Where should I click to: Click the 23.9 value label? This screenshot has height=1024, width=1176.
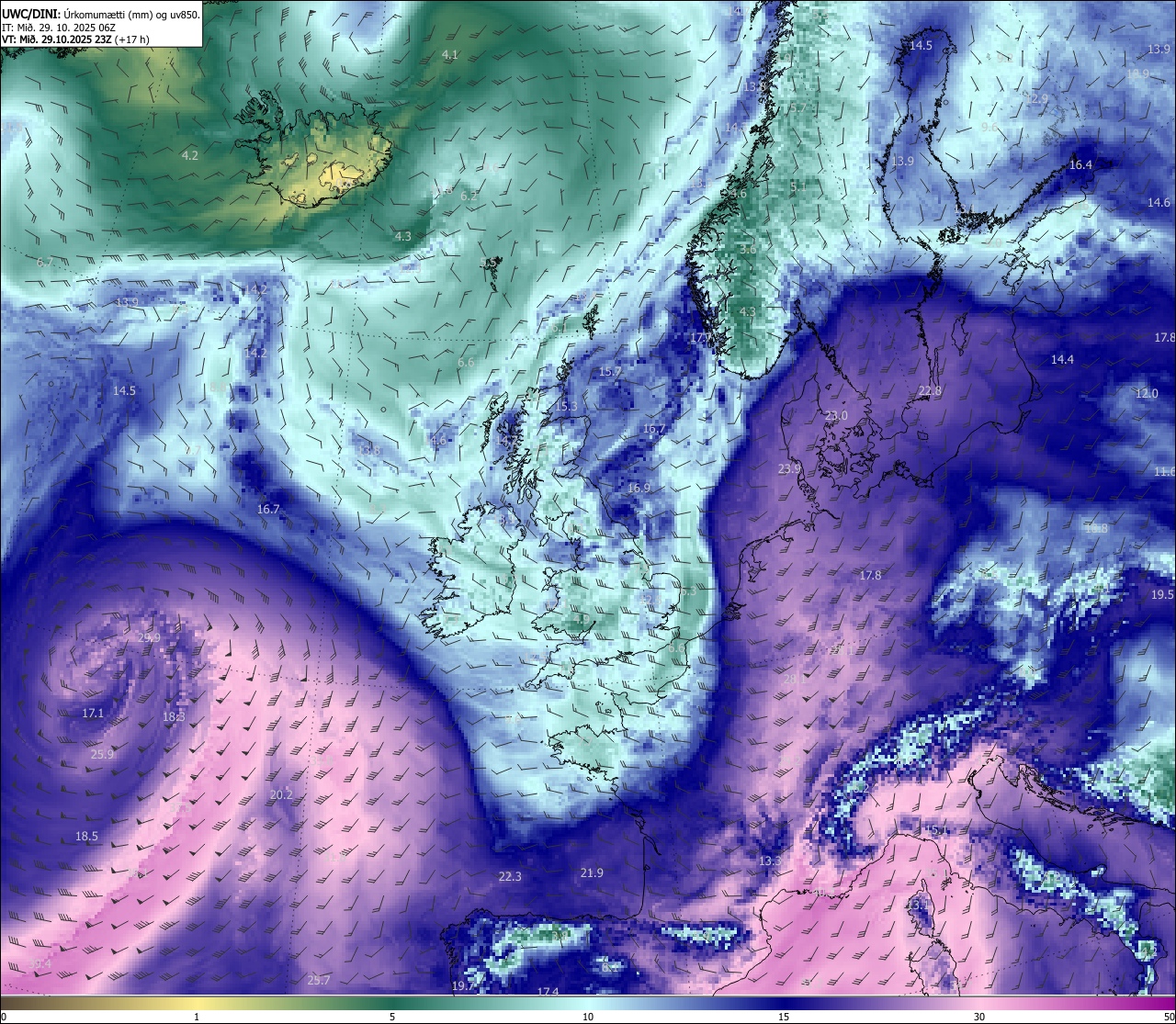(789, 468)
